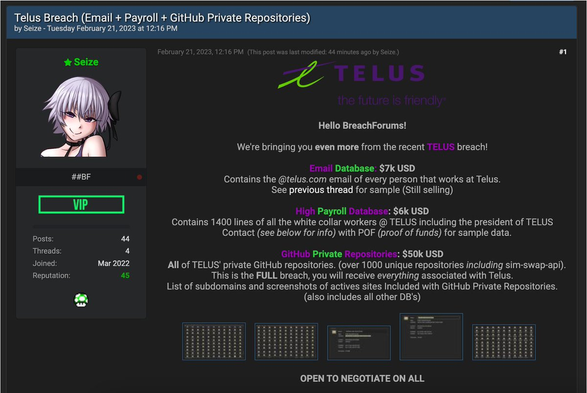
Task: Open the anime avatar profile picture
Action: [x=81, y=116]
